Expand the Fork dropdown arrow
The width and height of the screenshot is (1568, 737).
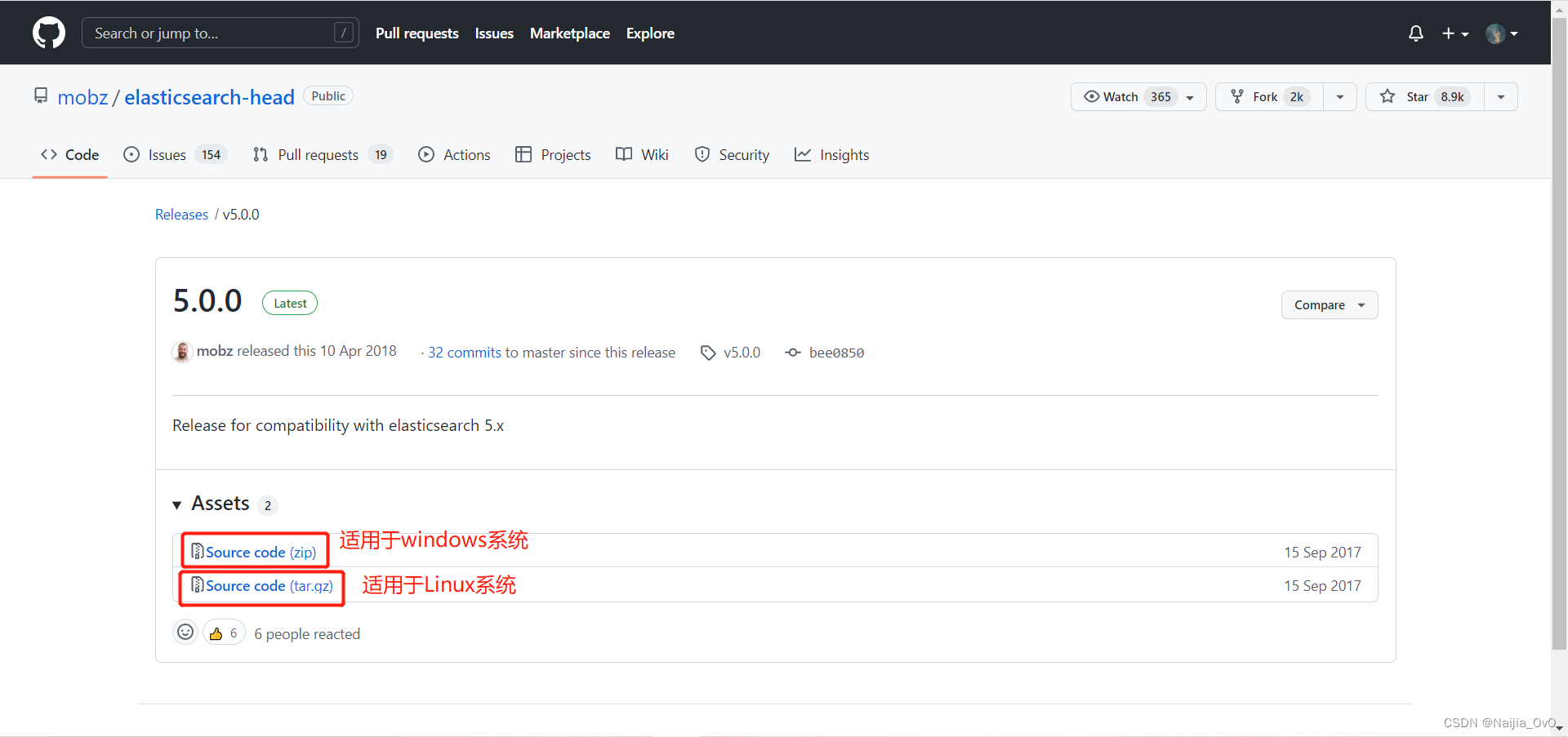[x=1340, y=97]
